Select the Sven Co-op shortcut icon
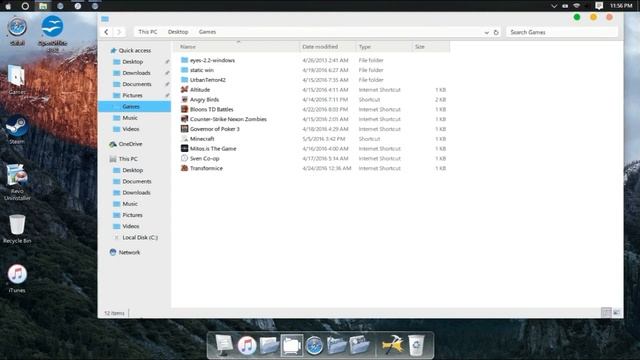Screen dimensions: 640x360 [x=184, y=158]
